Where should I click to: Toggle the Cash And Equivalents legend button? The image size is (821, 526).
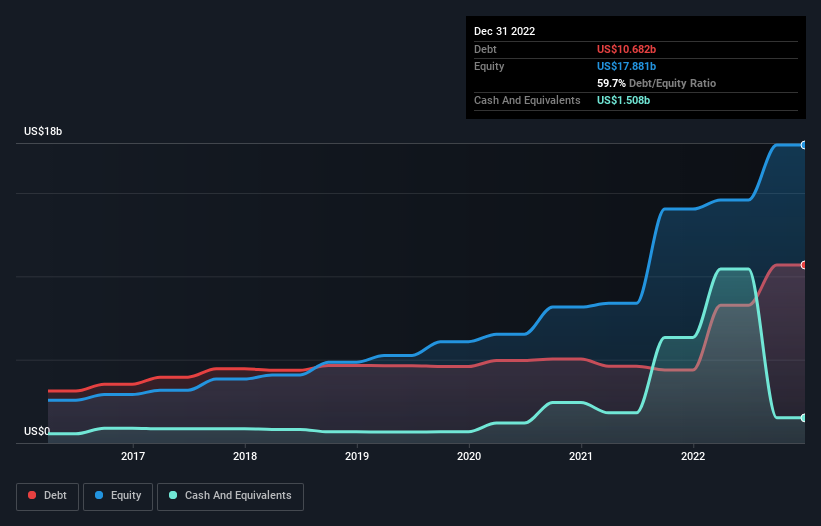click(x=230, y=496)
